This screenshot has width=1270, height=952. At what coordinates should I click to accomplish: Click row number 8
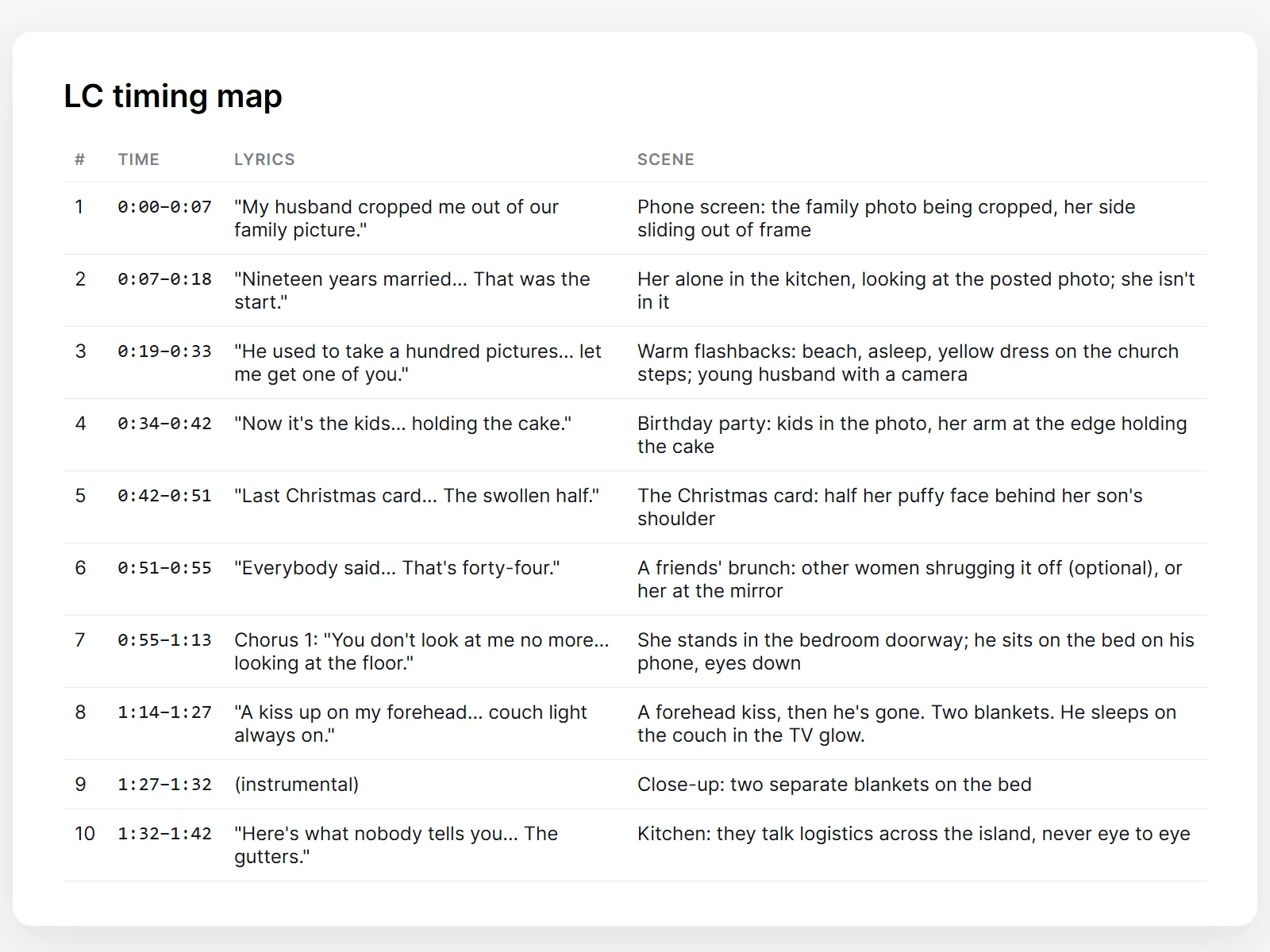pyautogui.click(x=80, y=712)
